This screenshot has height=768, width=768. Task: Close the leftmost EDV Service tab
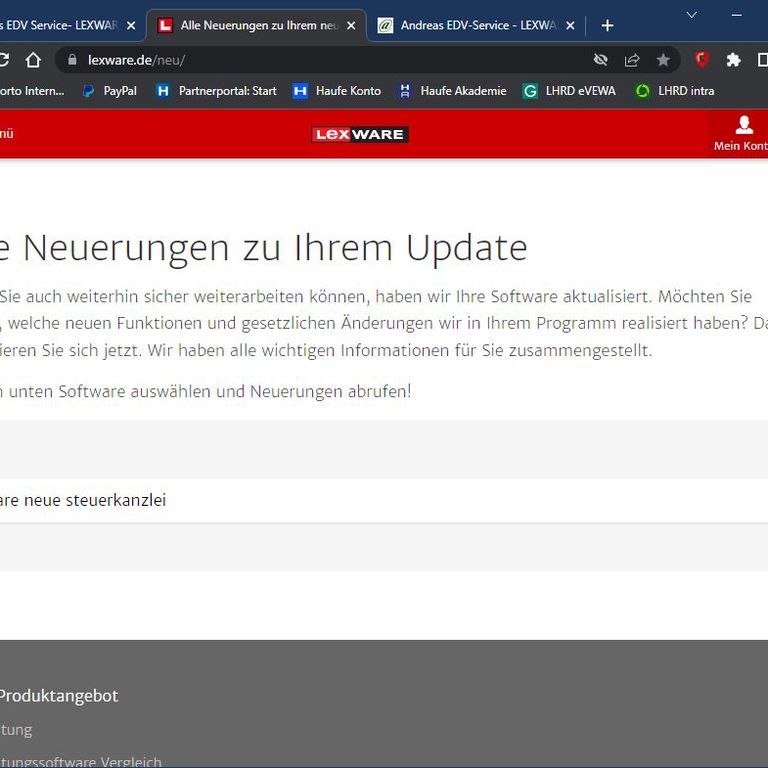coord(131,25)
